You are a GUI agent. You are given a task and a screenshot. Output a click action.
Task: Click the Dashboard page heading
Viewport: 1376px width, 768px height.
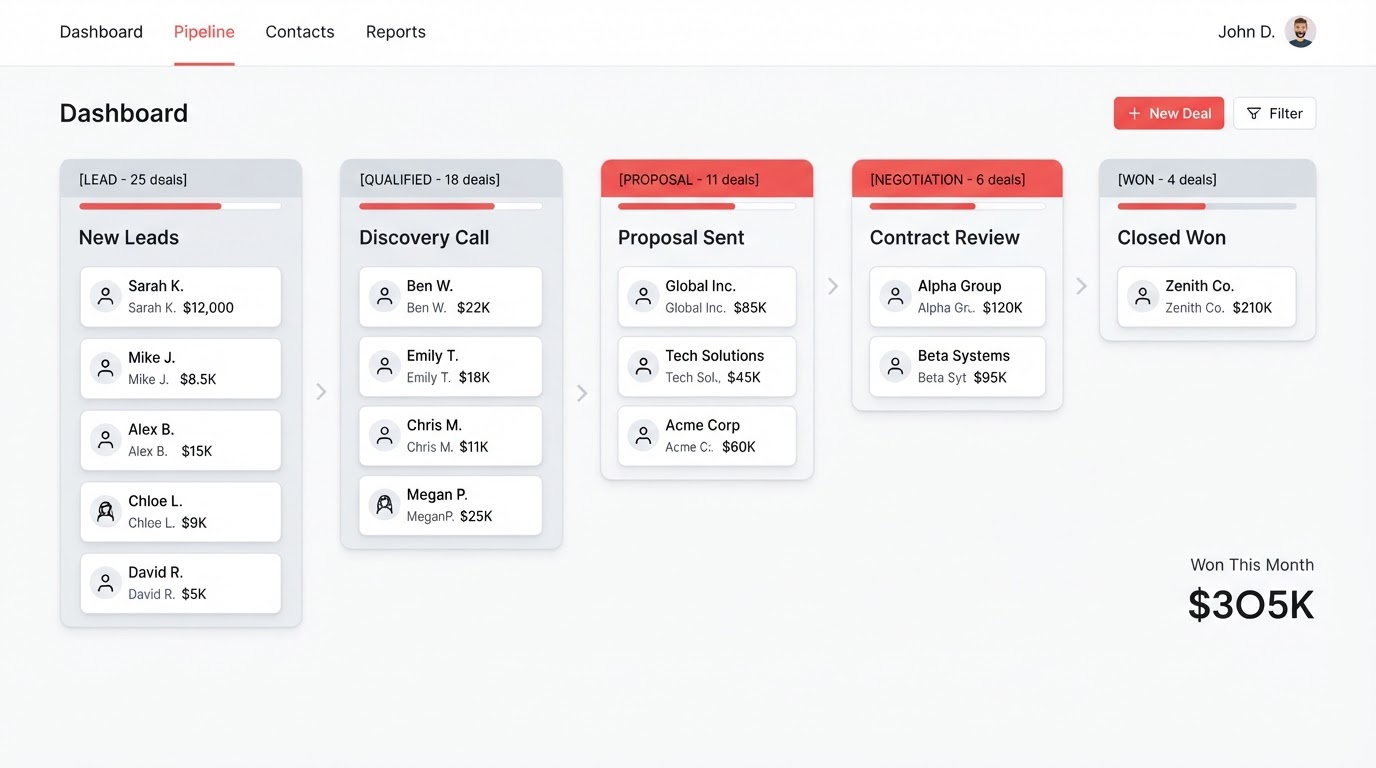124,113
